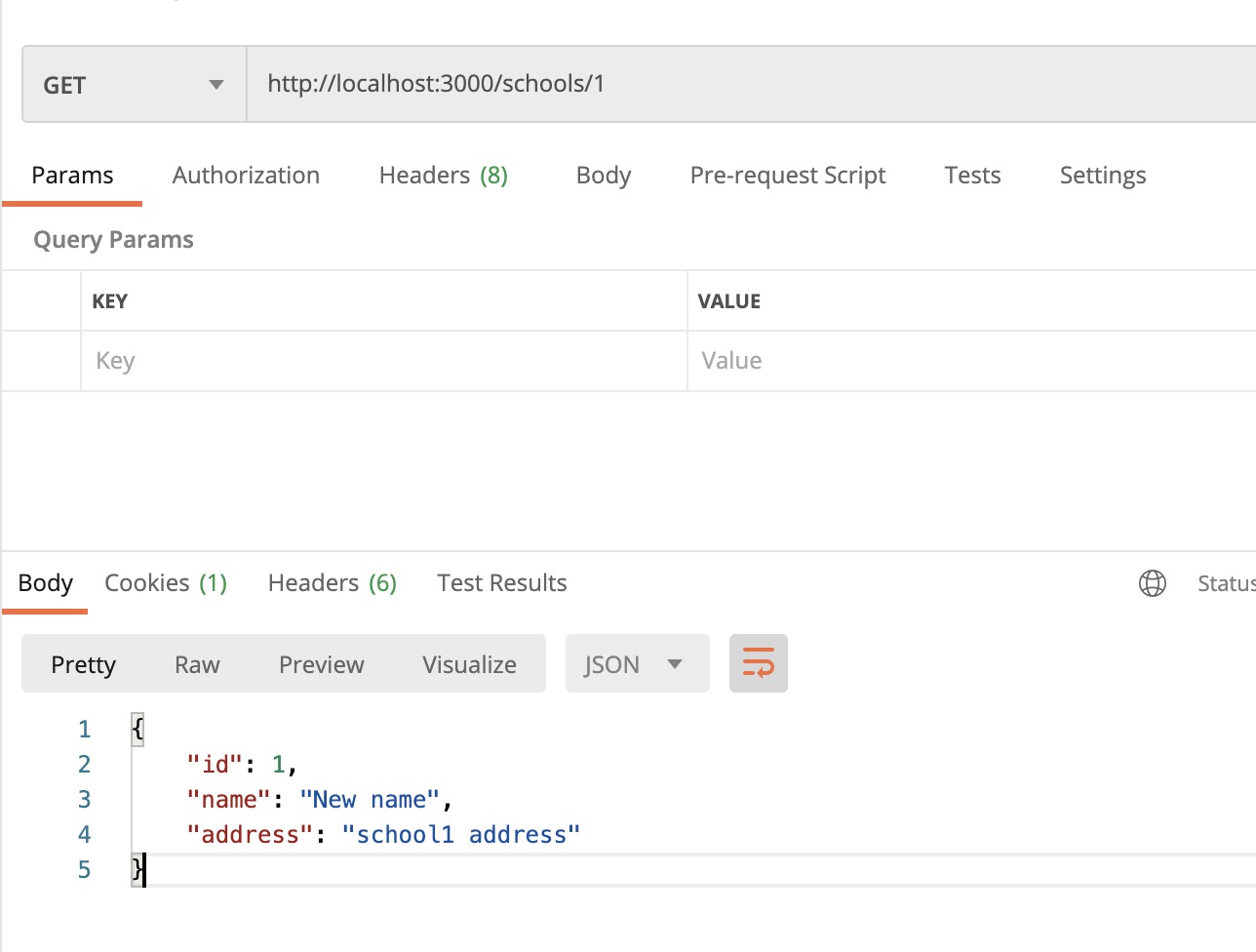
Task: Click the "New name" value in response
Action: coord(370,800)
